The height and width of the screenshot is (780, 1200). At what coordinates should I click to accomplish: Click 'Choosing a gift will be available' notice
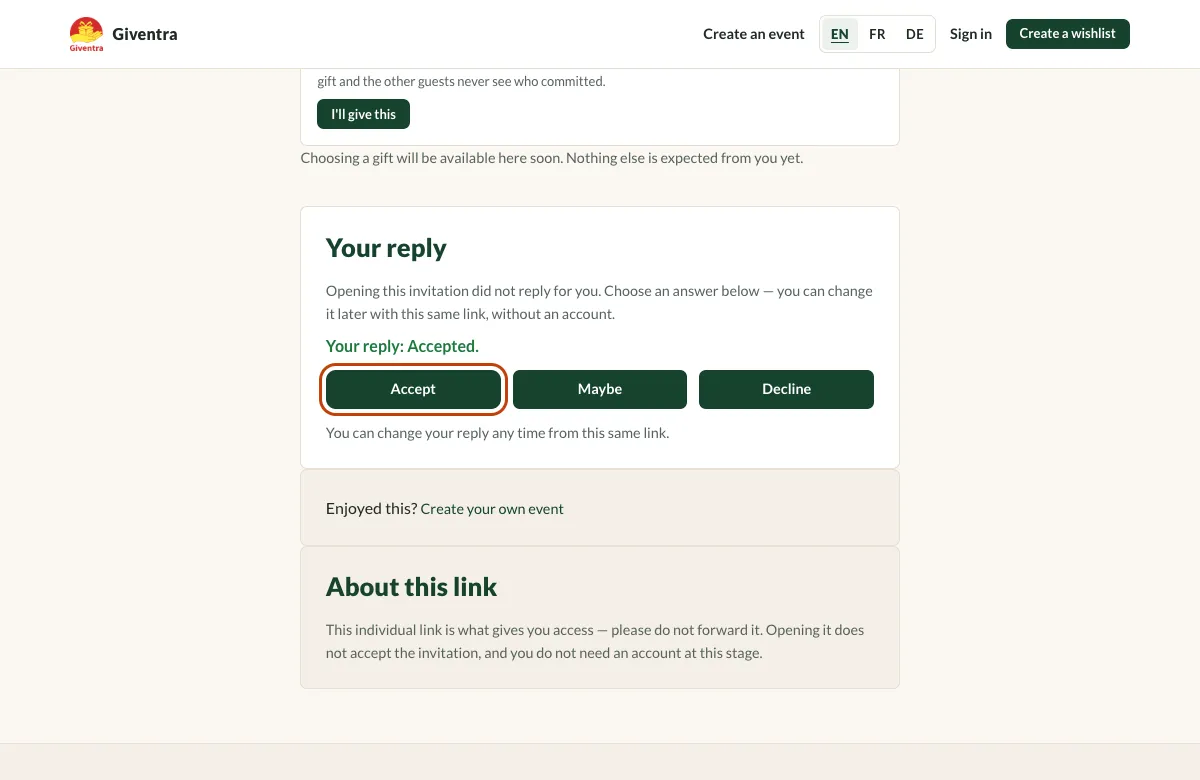click(x=551, y=158)
